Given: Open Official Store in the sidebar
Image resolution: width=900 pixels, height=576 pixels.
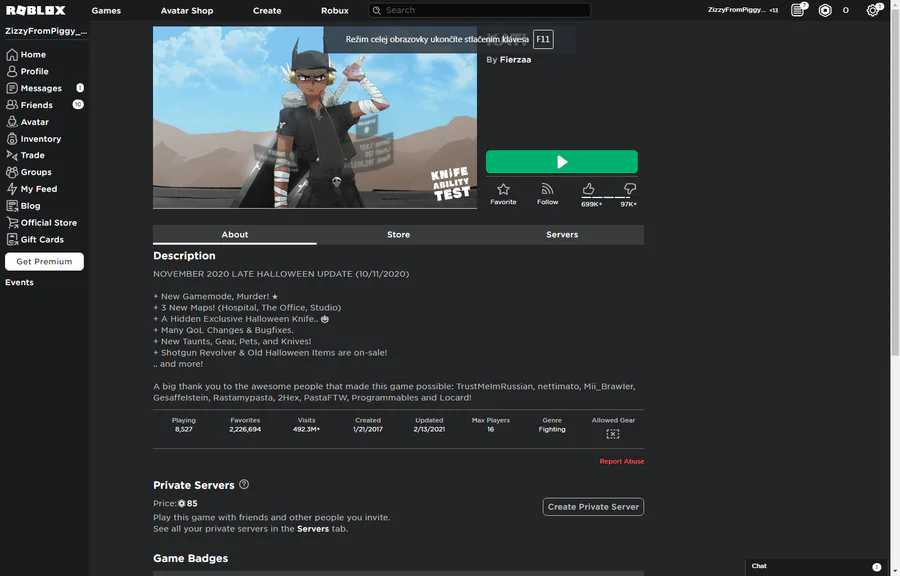Looking at the screenshot, I should [x=41, y=223].
